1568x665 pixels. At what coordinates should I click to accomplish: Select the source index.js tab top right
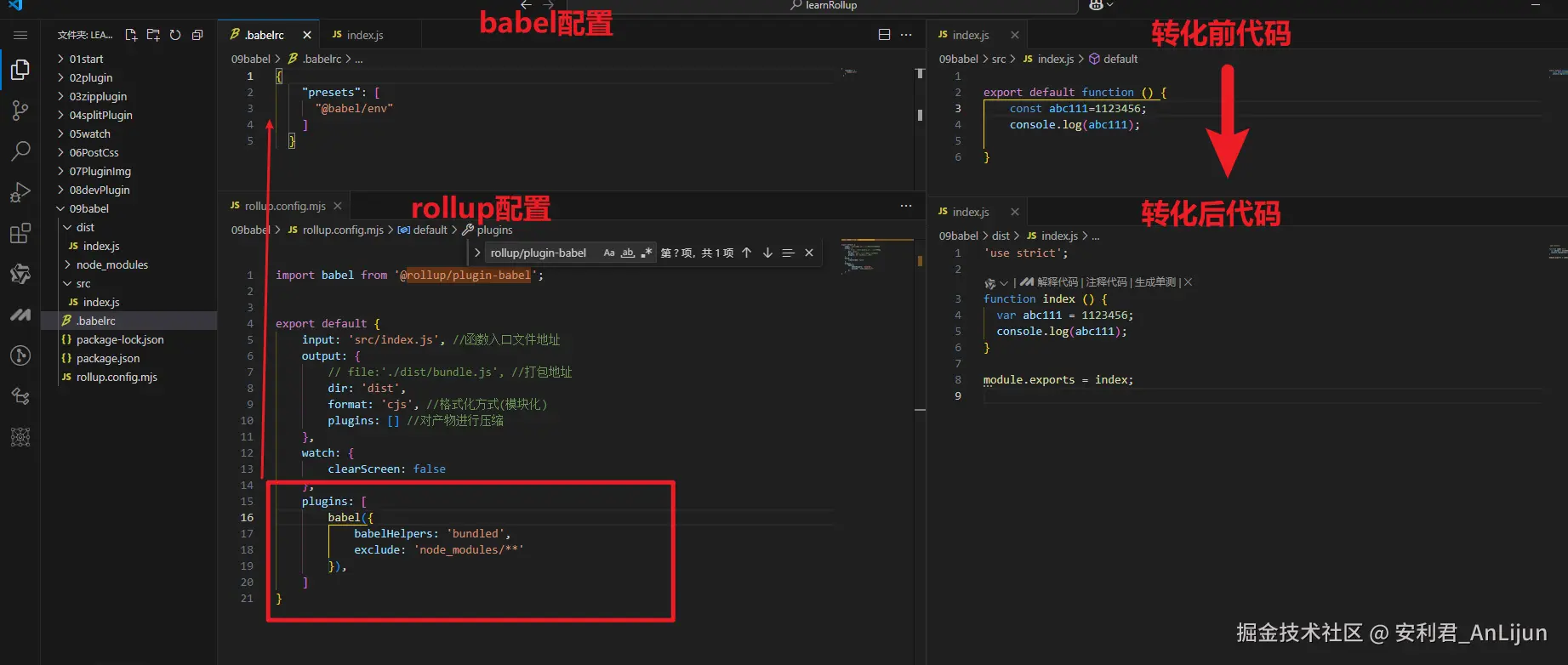click(978, 35)
